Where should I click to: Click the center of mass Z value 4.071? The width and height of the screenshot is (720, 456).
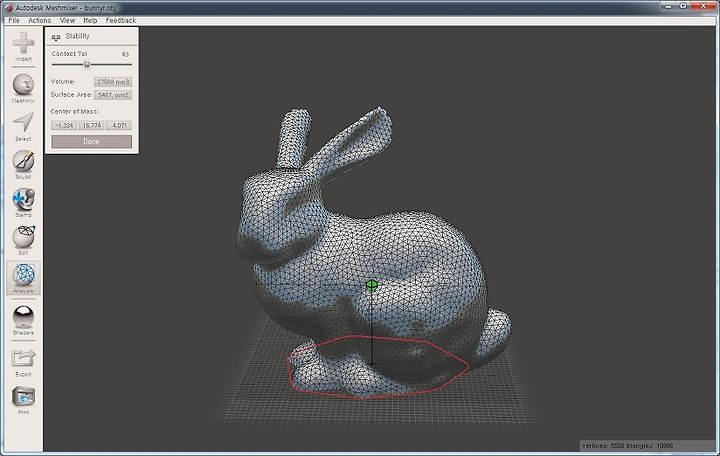coord(119,125)
